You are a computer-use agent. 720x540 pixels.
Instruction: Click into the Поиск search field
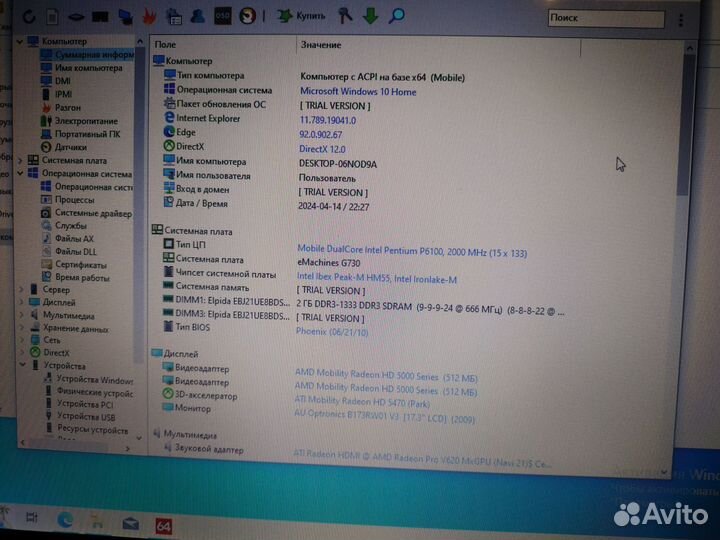pyautogui.click(x=606, y=18)
